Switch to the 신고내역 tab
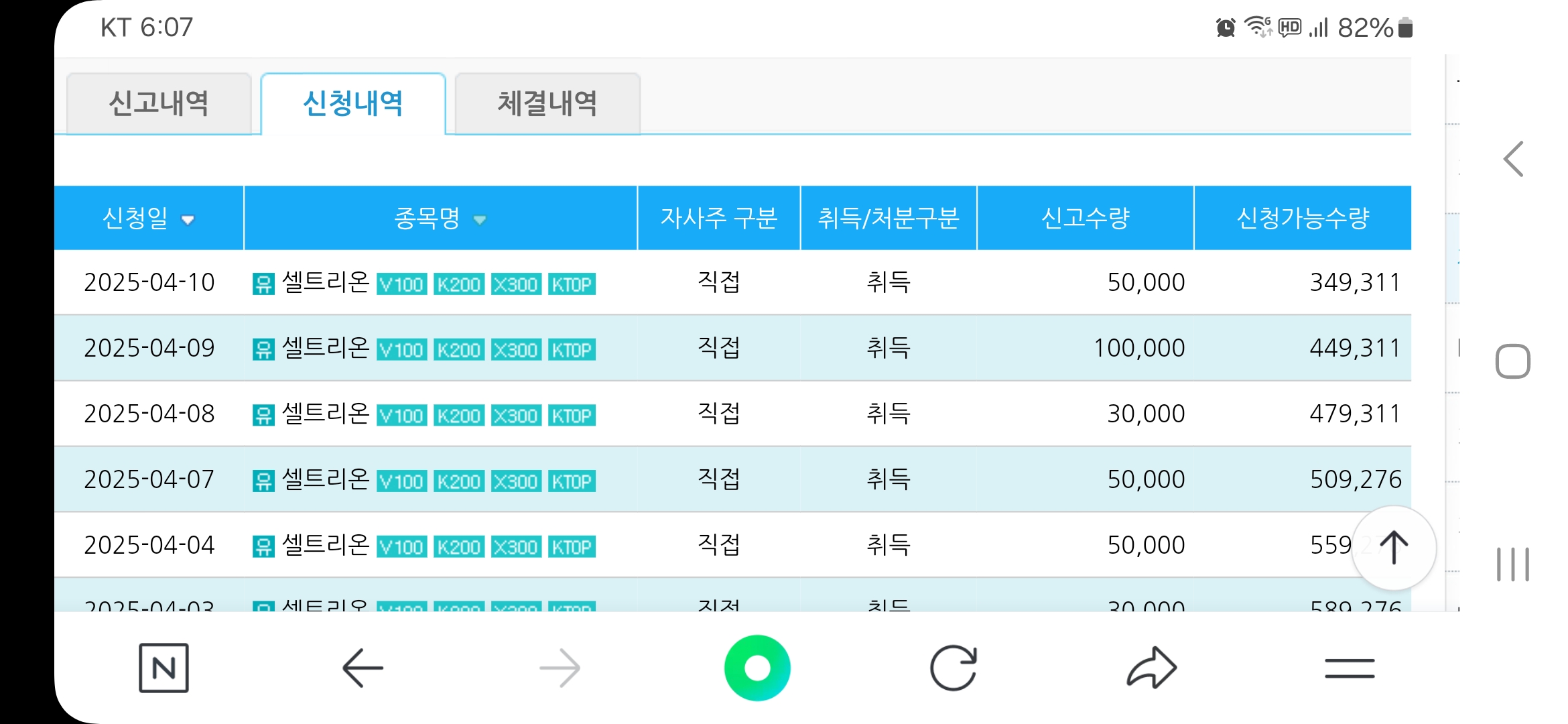The height and width of the screenshot is (724, 1568). pyautogui.click(x=159, y=103)
